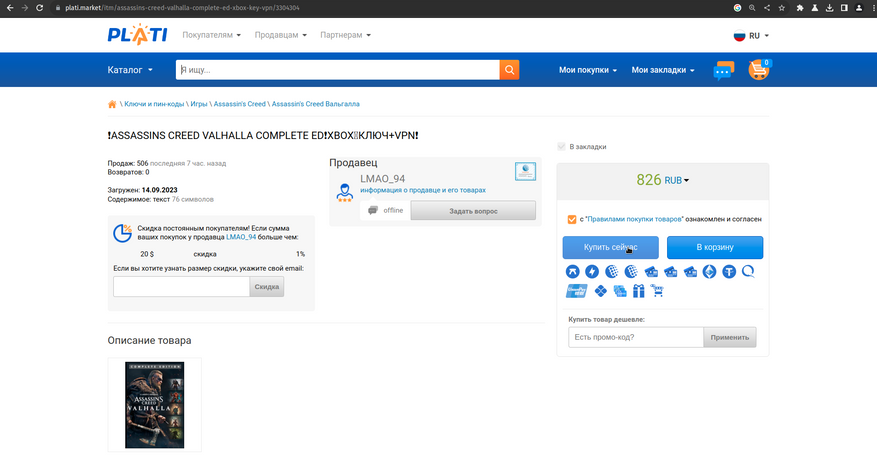This screenshot has width=877, height=464.
Task: Open 'Правилами покупки товаров' link
Action: 634,219
